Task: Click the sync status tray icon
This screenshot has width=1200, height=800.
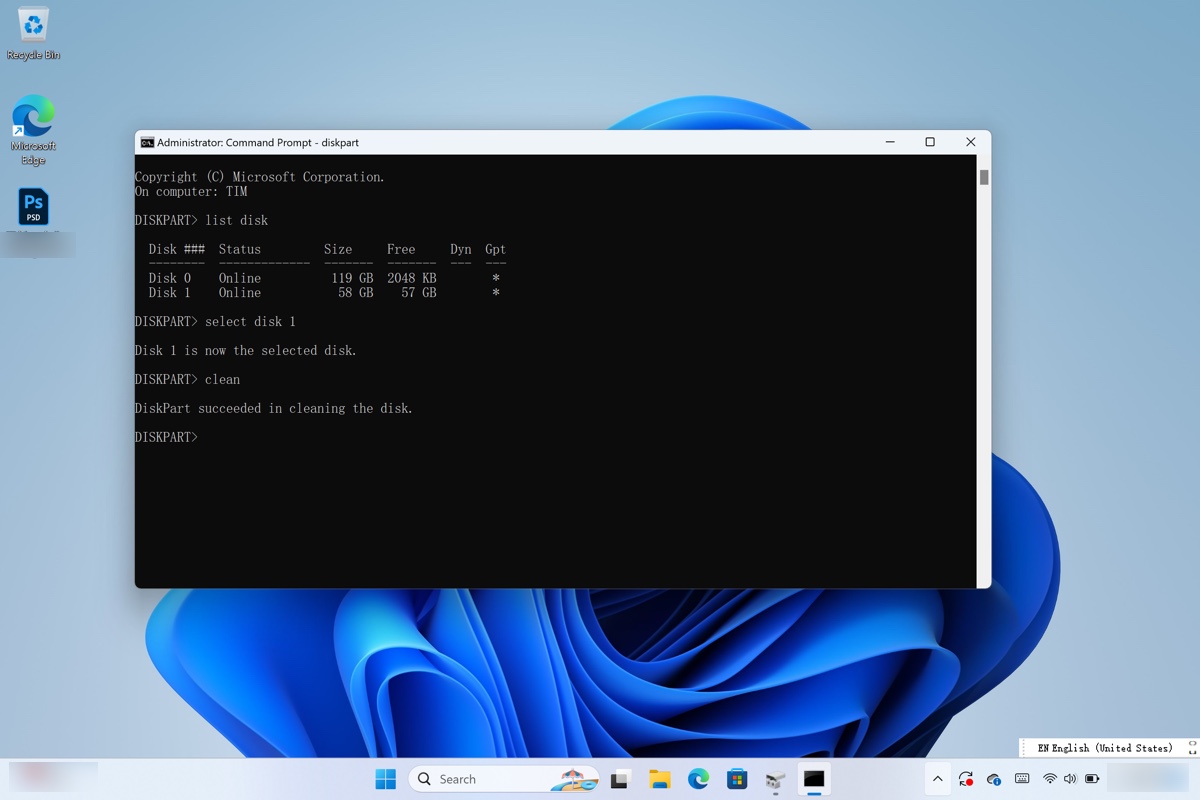Action: pos(965,778)
